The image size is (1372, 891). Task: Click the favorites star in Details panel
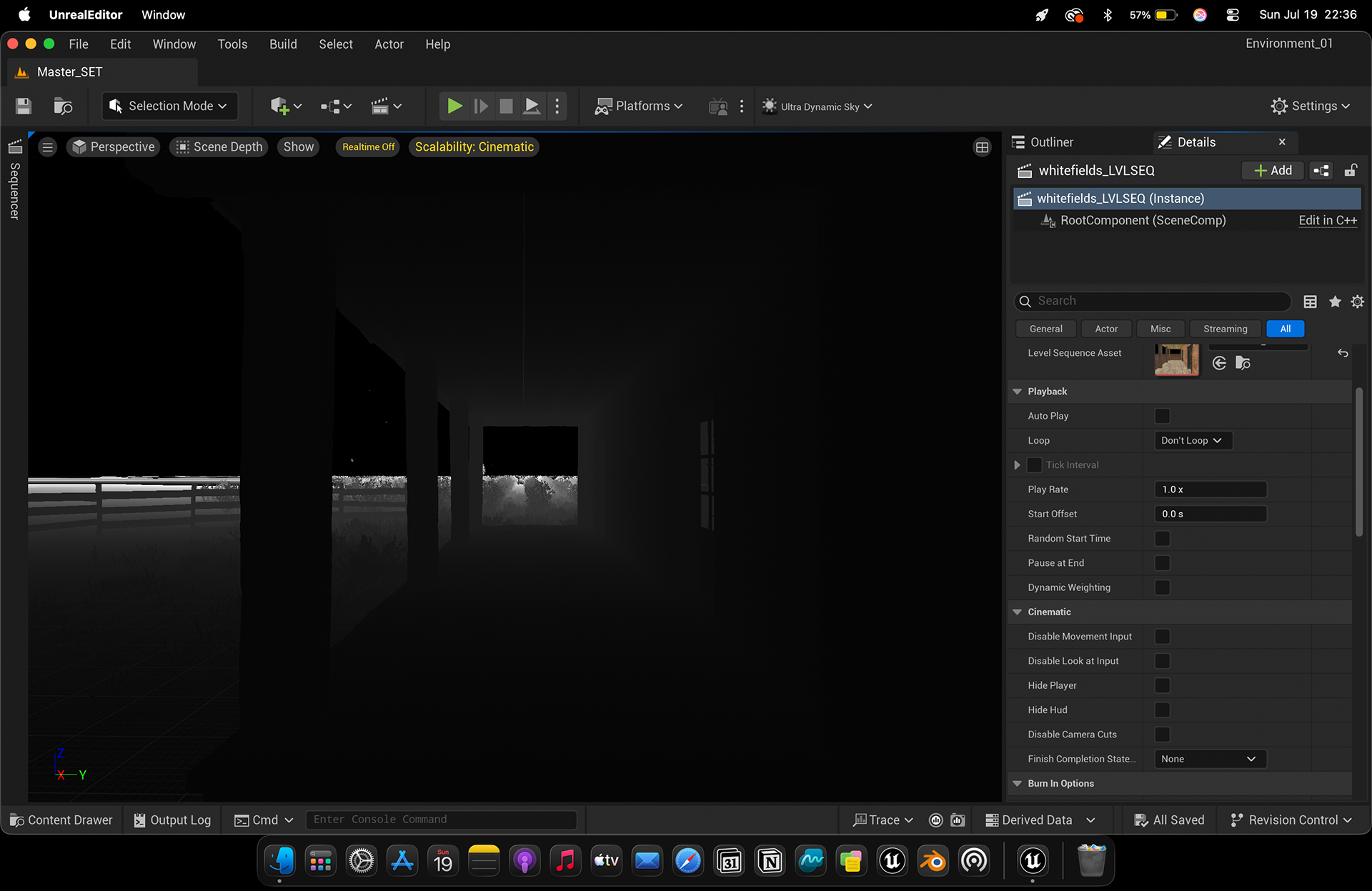pyautogui.click(x=1335, y=302)
